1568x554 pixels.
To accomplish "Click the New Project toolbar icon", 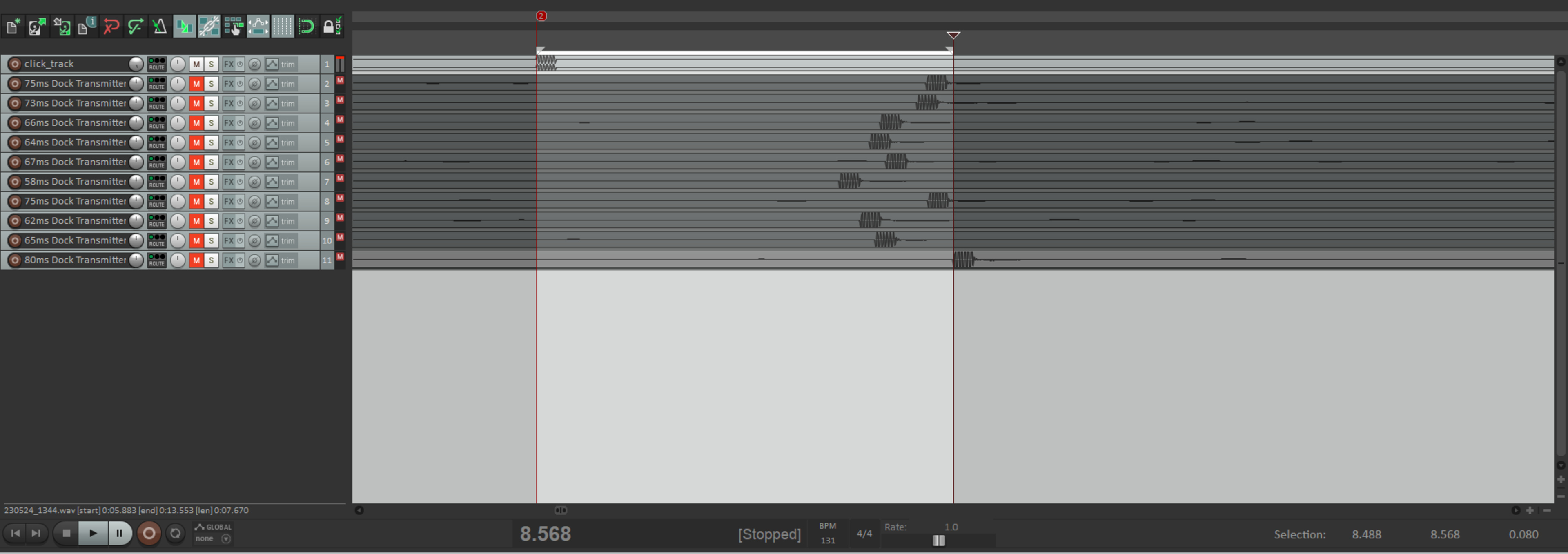I will [13, 26].
